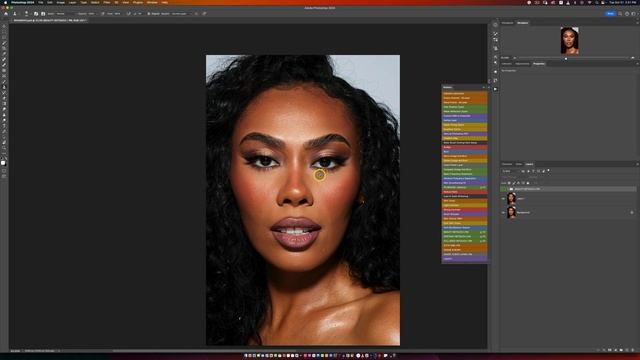The image size is (640, 360).
Task: Switch to the Channels tab
Action: point(507,164)
